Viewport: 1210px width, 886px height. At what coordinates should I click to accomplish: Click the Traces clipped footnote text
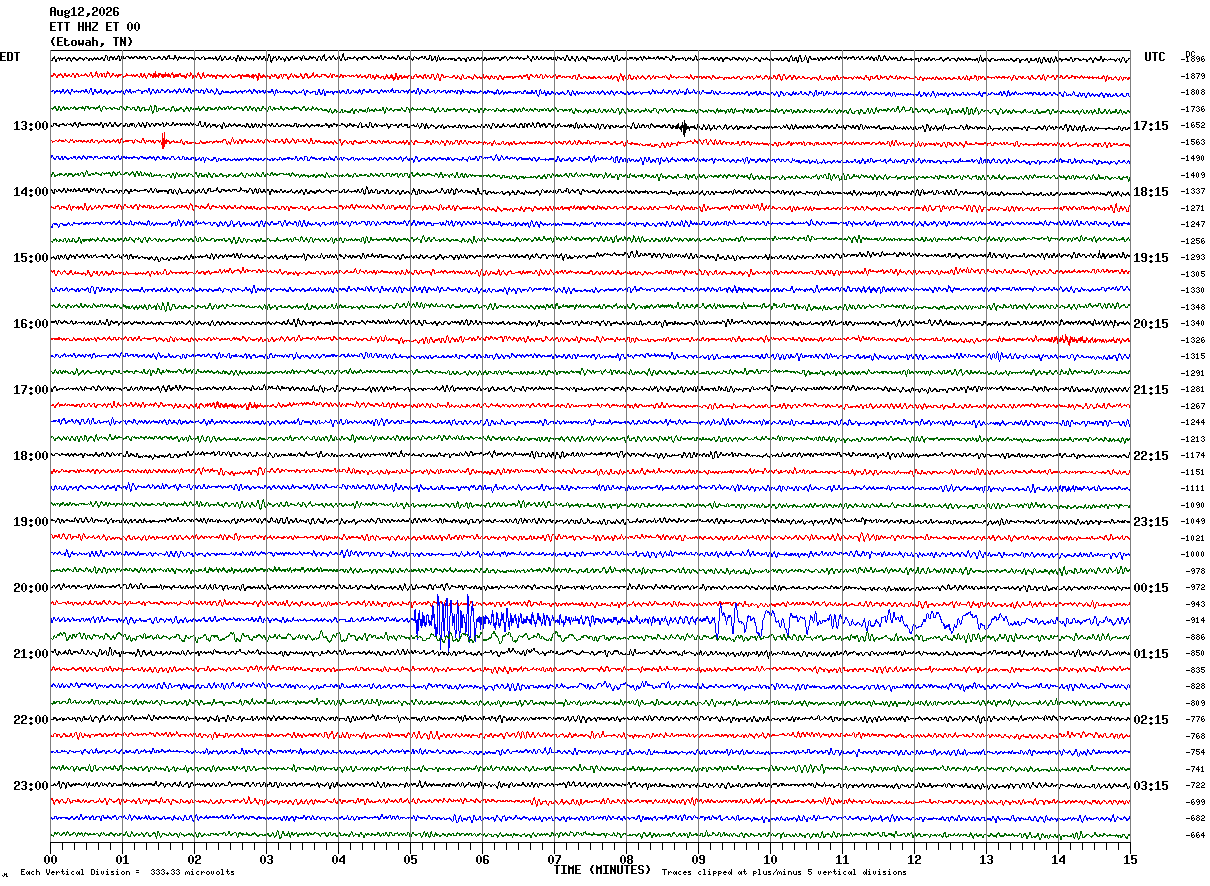(x=784, y=872)
